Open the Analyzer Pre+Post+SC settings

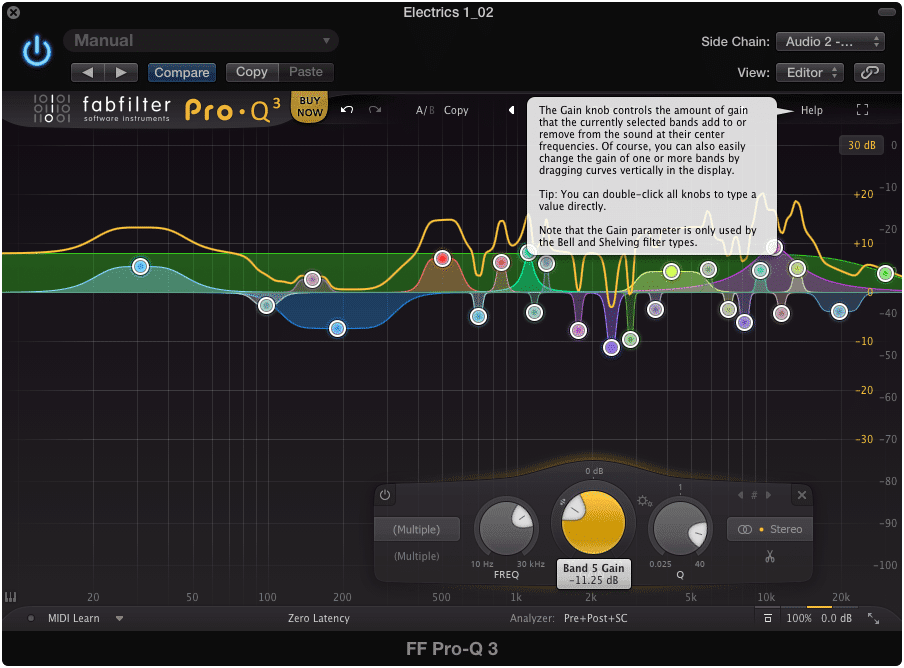coord(596,618)
